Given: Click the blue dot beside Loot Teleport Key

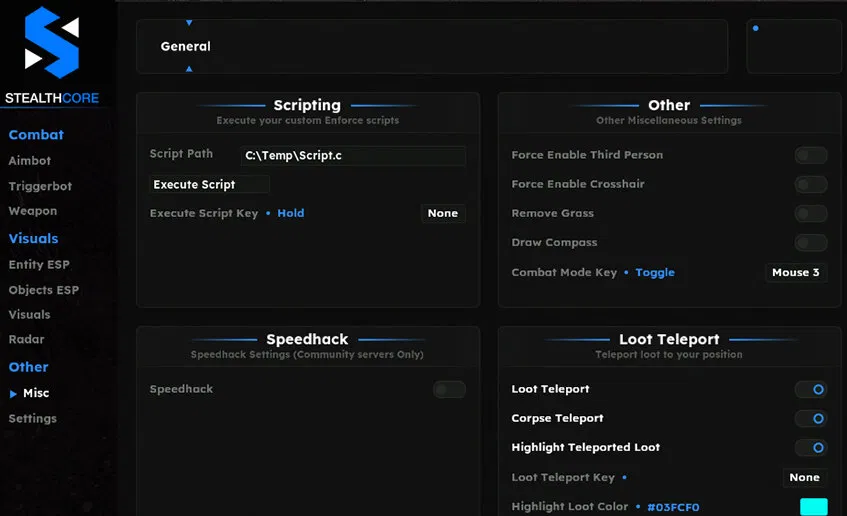Looking at the screenshot, I should point(625,478).
